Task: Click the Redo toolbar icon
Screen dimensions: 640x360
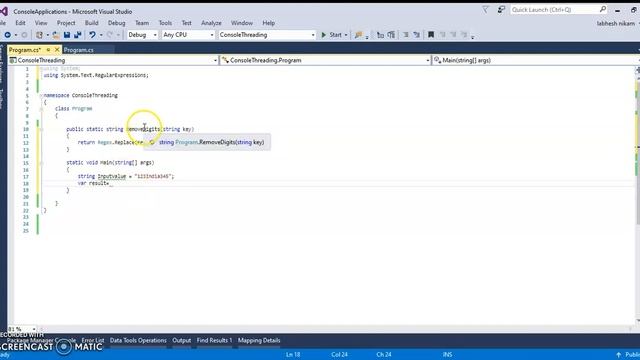Action: [x=109, y=35]
